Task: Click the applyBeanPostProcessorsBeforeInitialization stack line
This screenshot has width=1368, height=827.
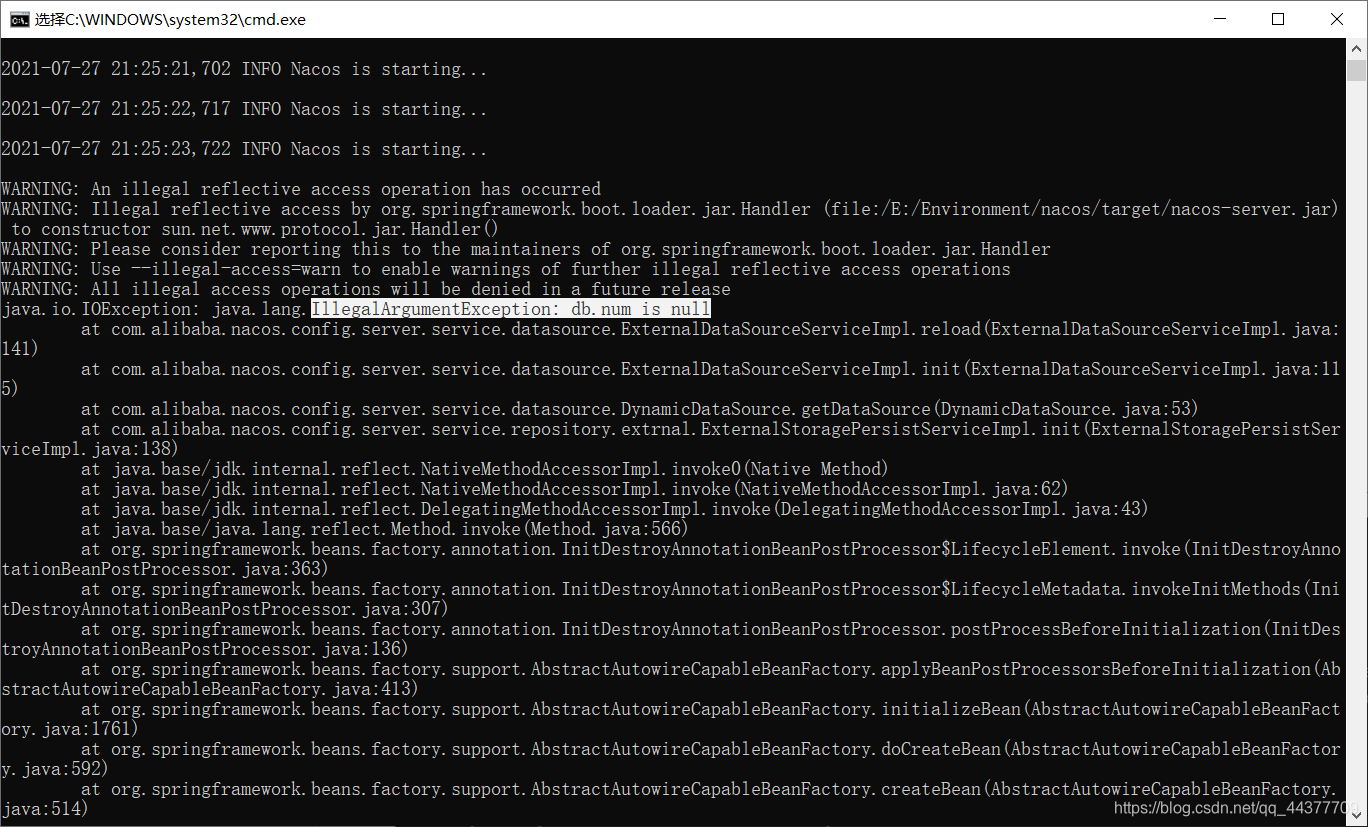Action: (670, 679)
